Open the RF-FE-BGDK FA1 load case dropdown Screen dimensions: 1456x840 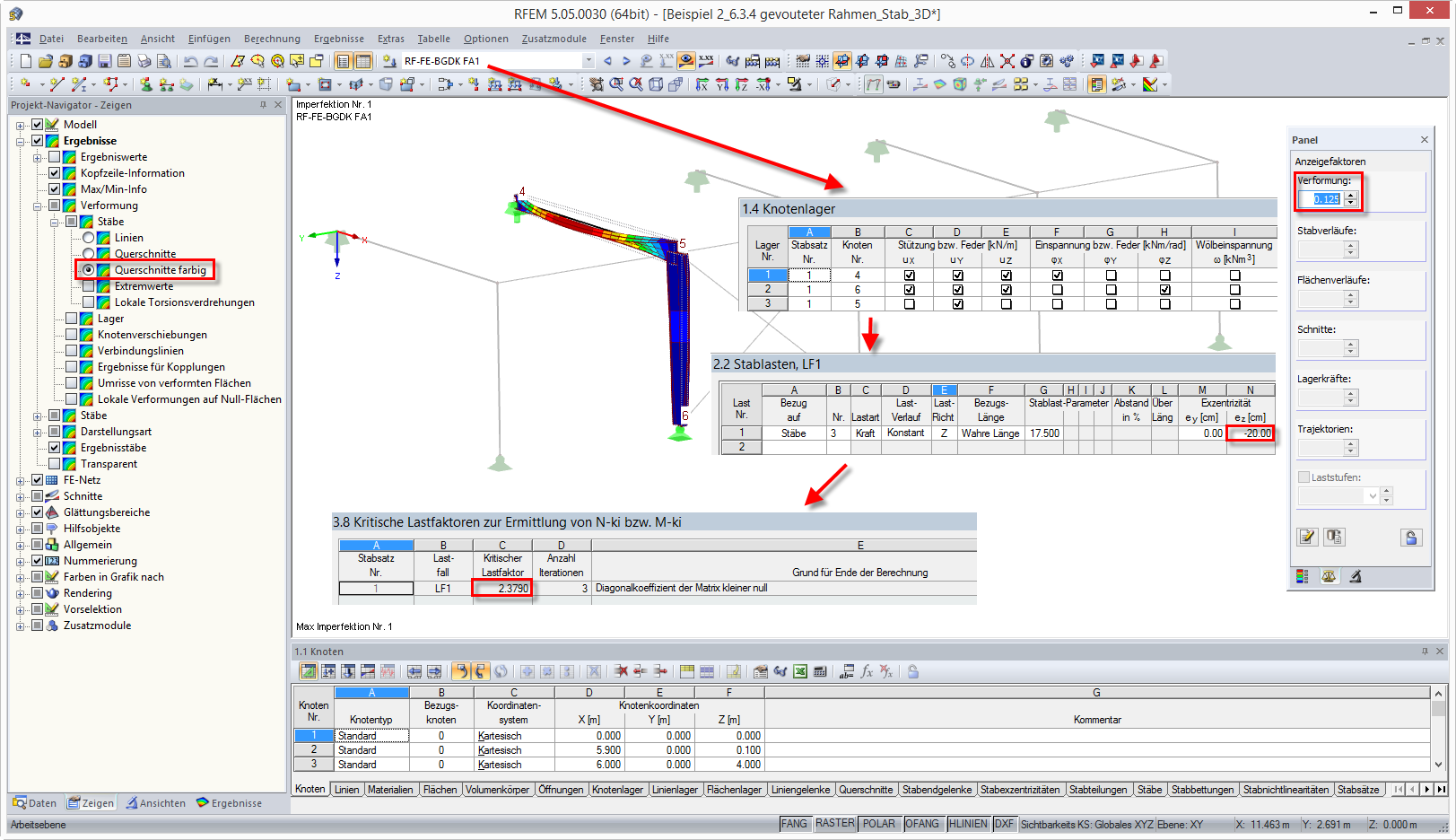tap(589, 61)
